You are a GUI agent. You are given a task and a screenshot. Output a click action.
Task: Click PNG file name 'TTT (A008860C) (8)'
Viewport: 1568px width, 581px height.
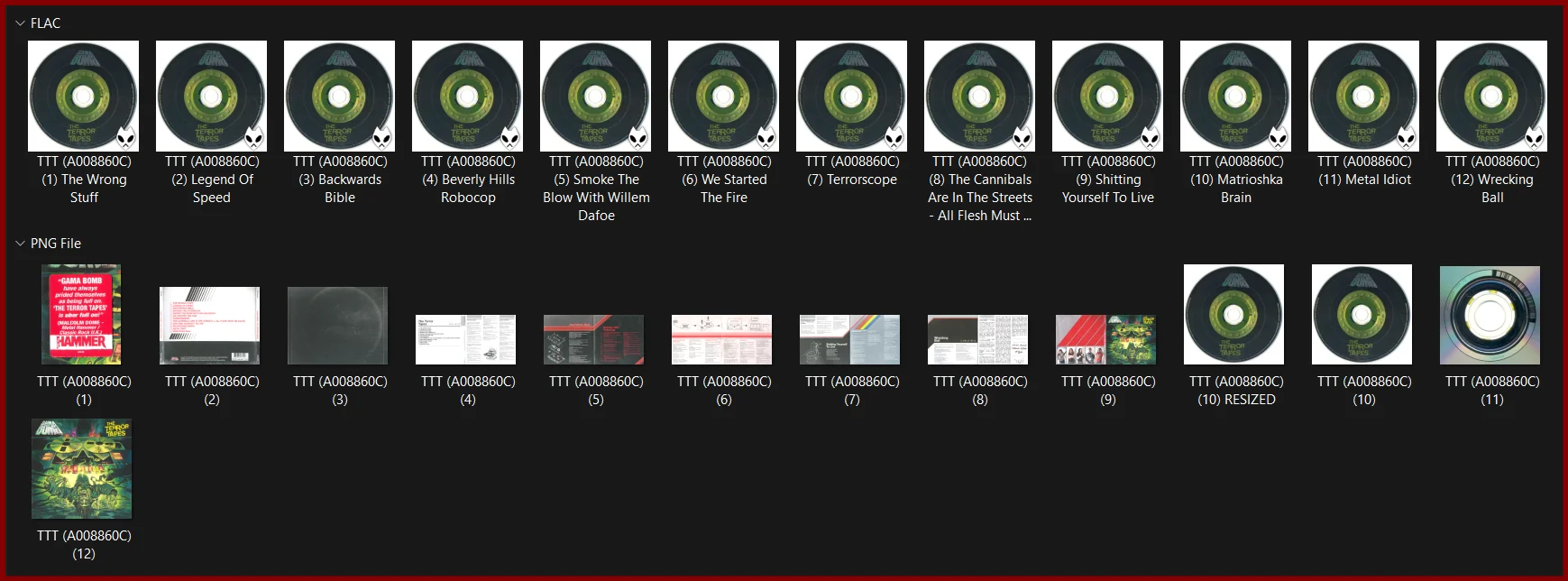980,391
